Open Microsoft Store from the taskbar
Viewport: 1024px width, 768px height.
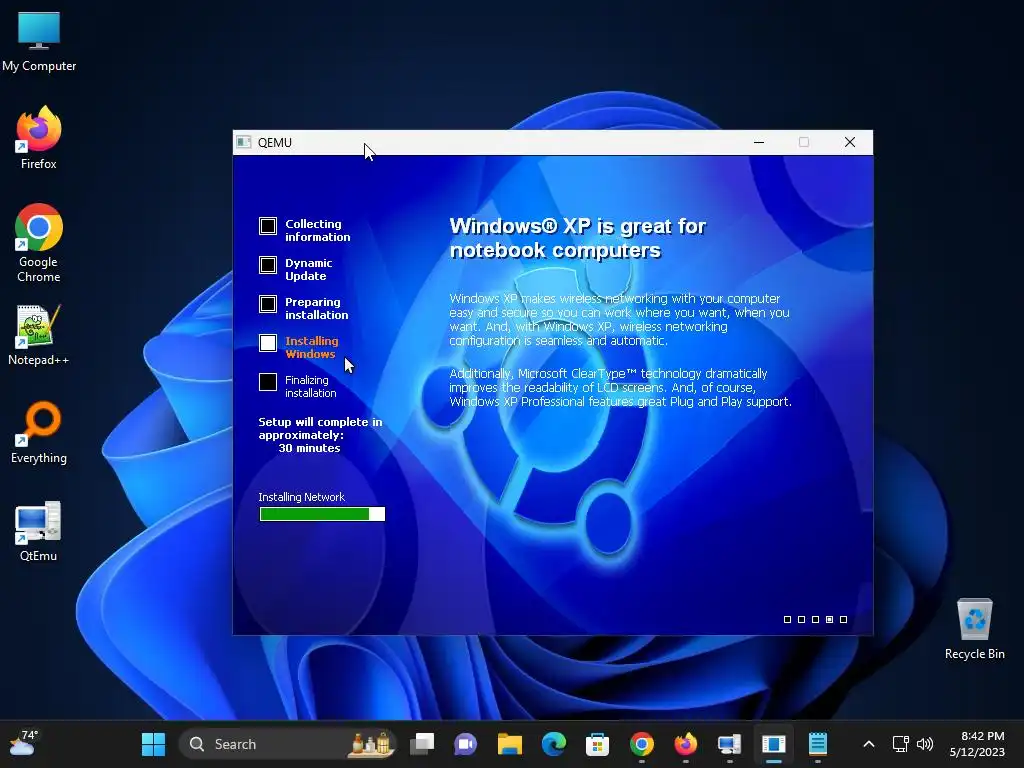(x=597, y=744)
